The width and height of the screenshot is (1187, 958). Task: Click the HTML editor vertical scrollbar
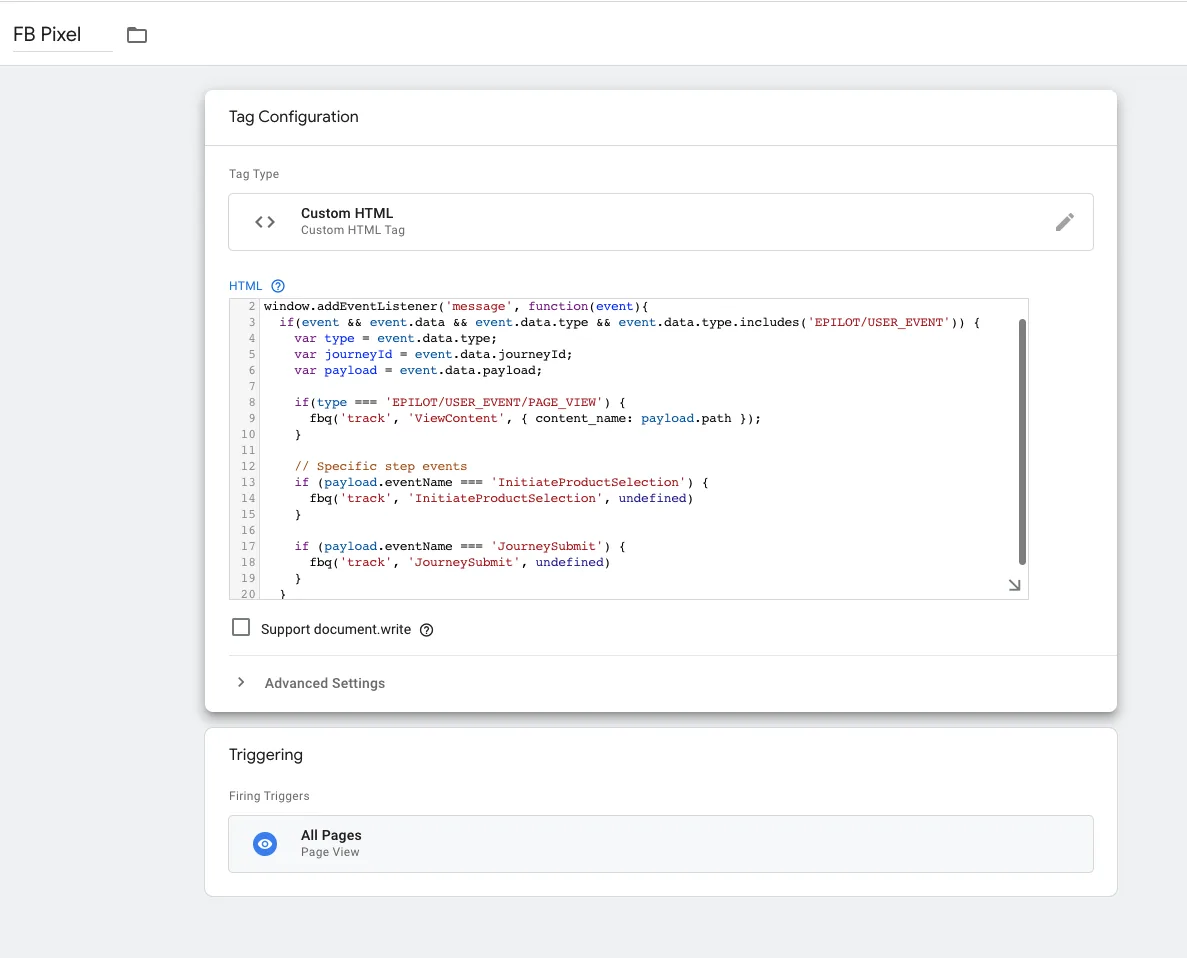pos(1022,442)
